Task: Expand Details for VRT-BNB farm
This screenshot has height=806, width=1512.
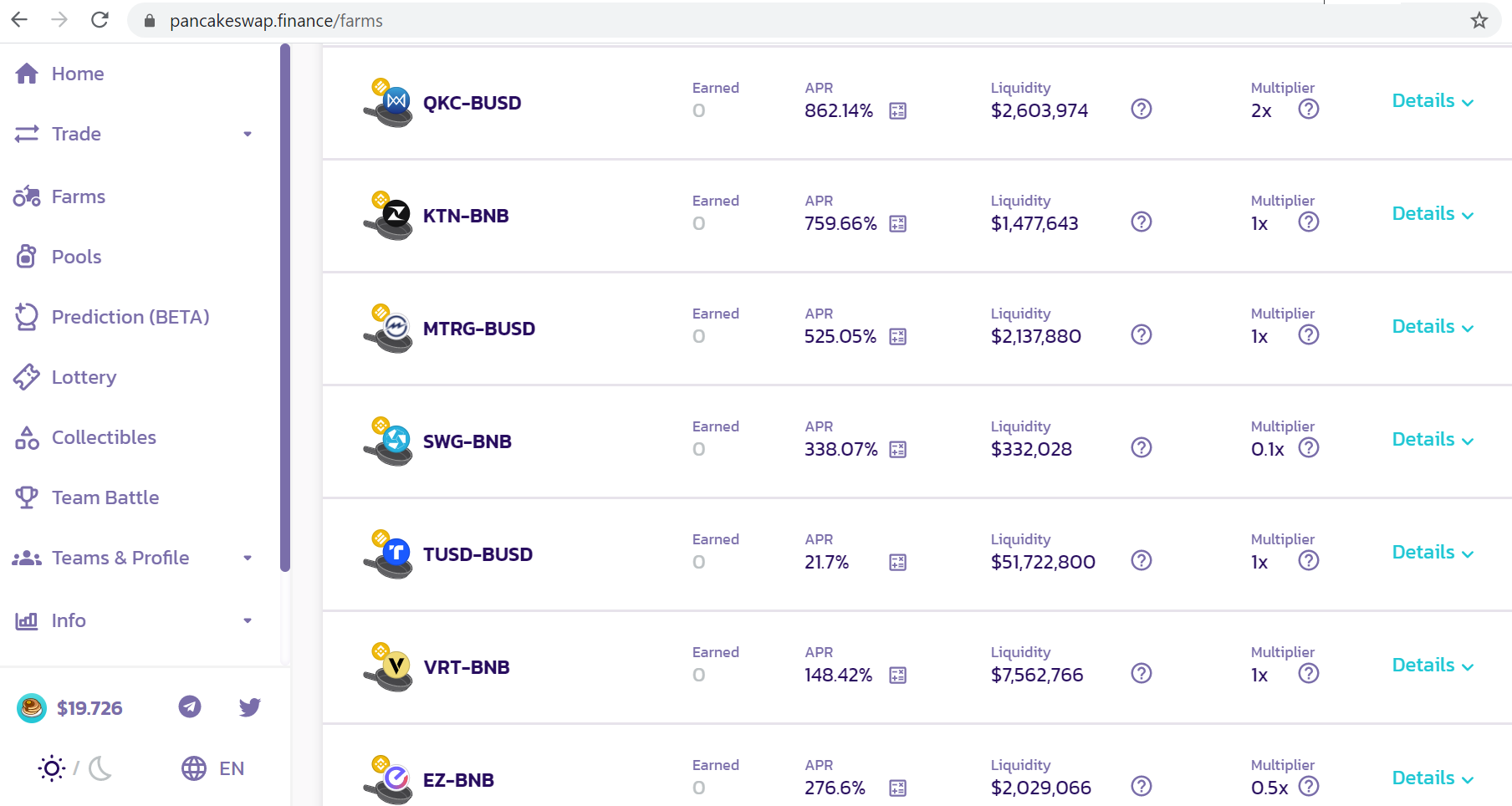Action: click(1433, 666)
